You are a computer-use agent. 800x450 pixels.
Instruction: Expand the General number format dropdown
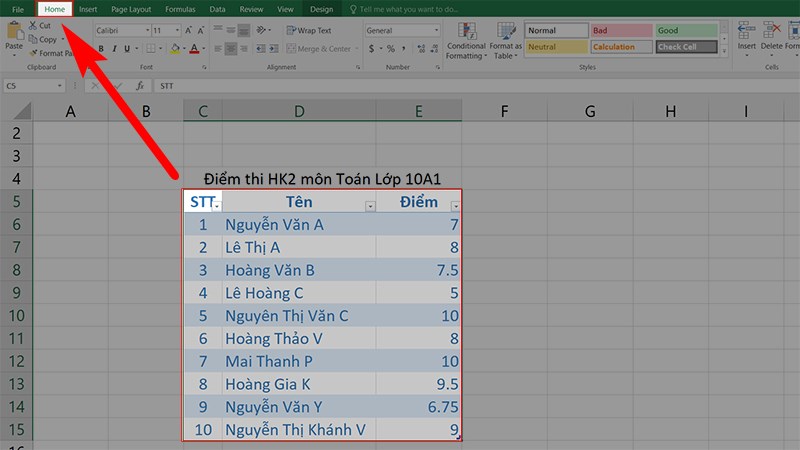pyautogui.click(x=435, y=31)
